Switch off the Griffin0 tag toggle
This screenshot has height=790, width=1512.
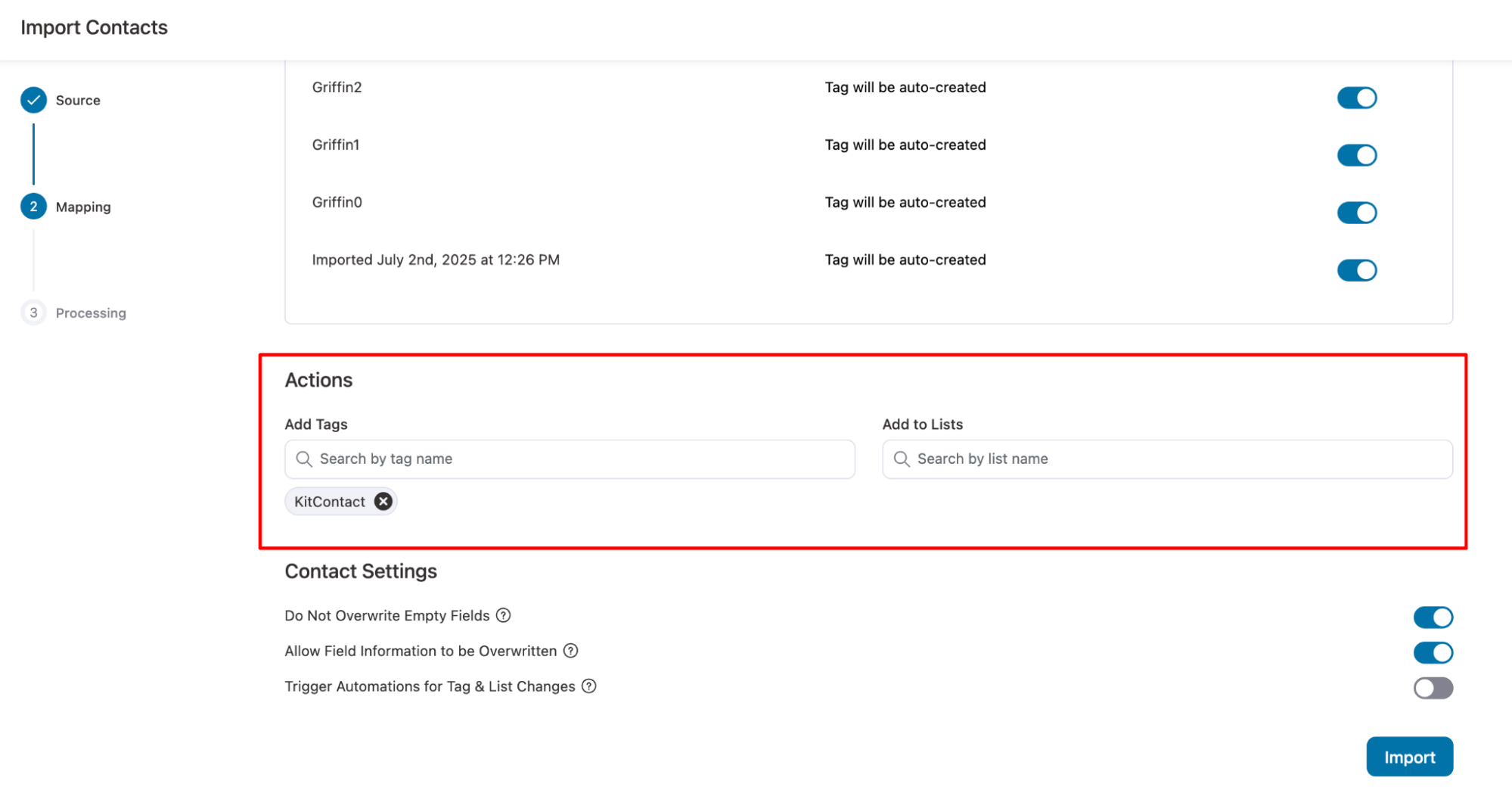(1357, 213)
